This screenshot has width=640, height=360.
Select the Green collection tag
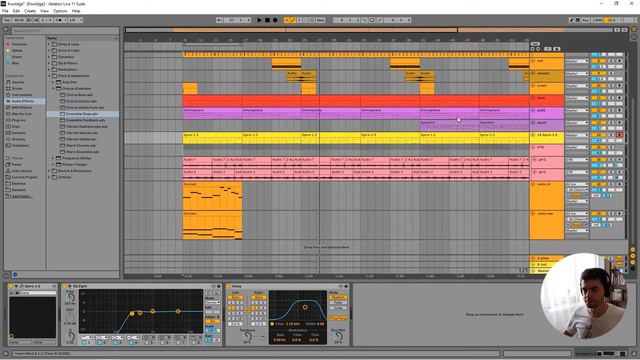coord(17,57)
